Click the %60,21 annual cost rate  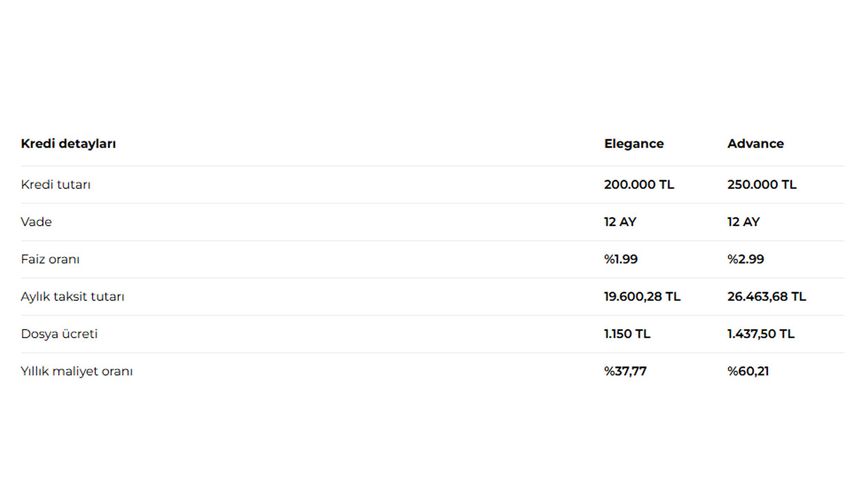748,371
